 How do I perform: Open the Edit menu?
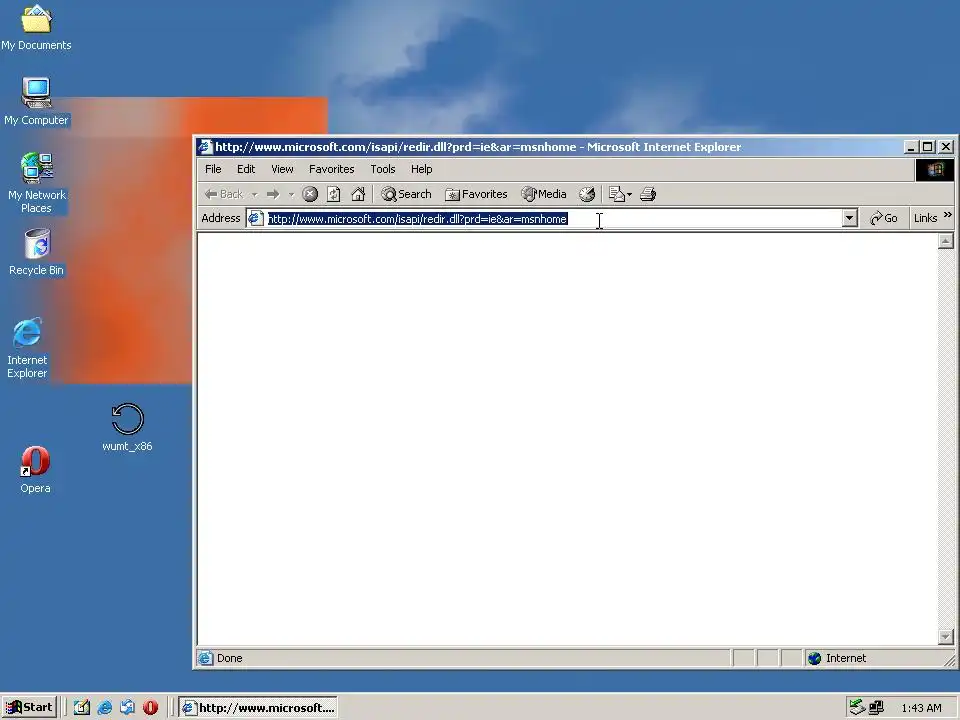tap(246, 169)
